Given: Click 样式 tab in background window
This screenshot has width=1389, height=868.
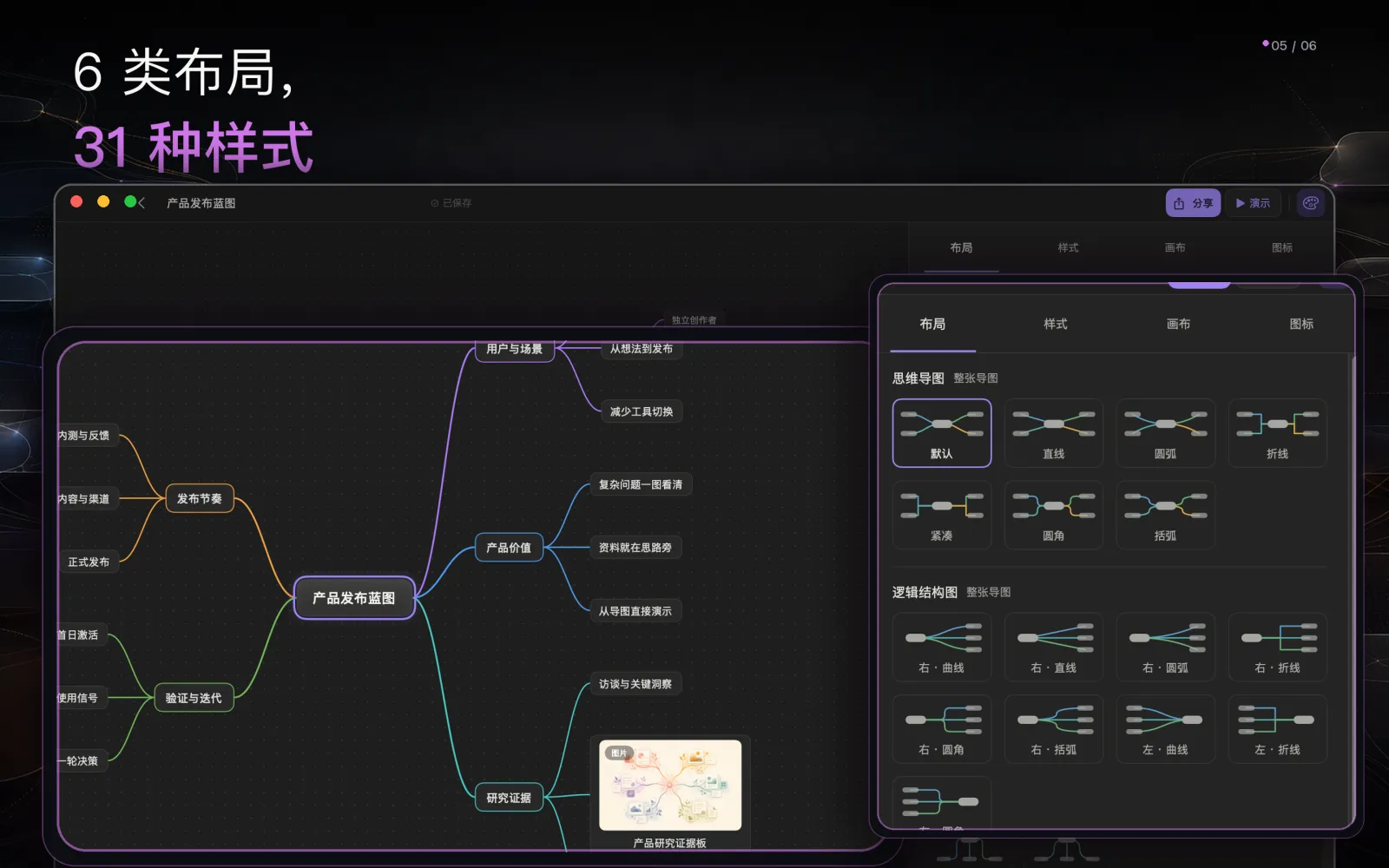Looking at the screenshot, I should click(x=1068, y=247).
